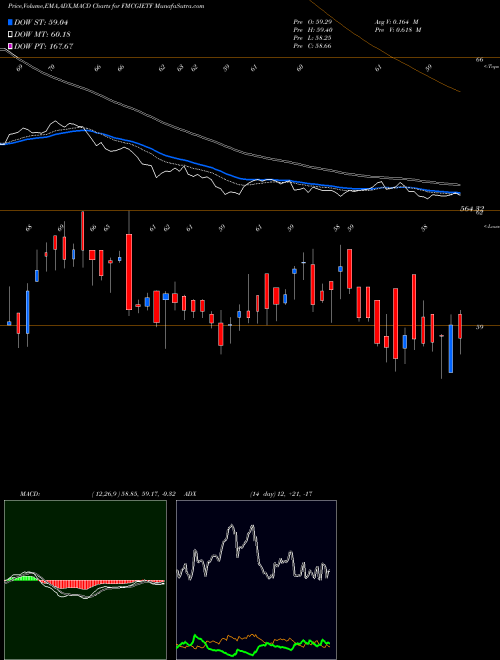The image size is (500, 660).
Task: Click the '59' price label at horizontal line
Action: pos(479,327)
